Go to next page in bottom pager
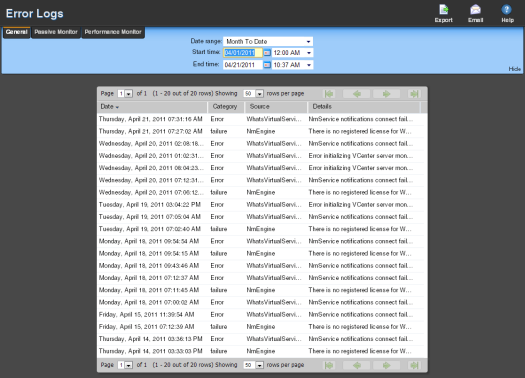 [x=386, y=365]
